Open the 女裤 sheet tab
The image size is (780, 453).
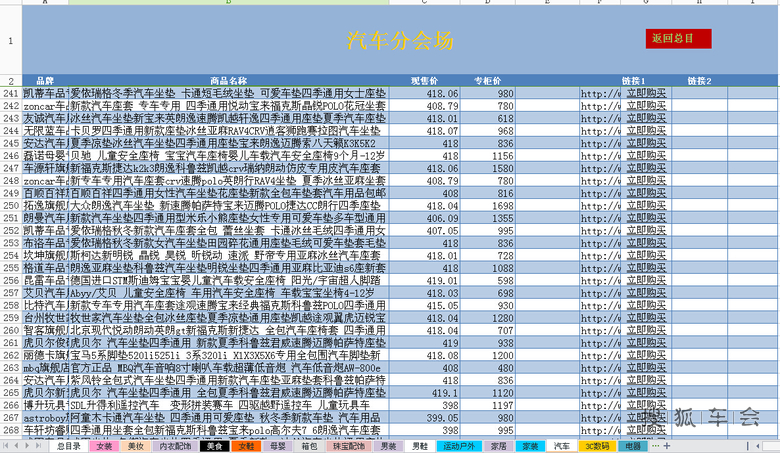pos(104,446)
